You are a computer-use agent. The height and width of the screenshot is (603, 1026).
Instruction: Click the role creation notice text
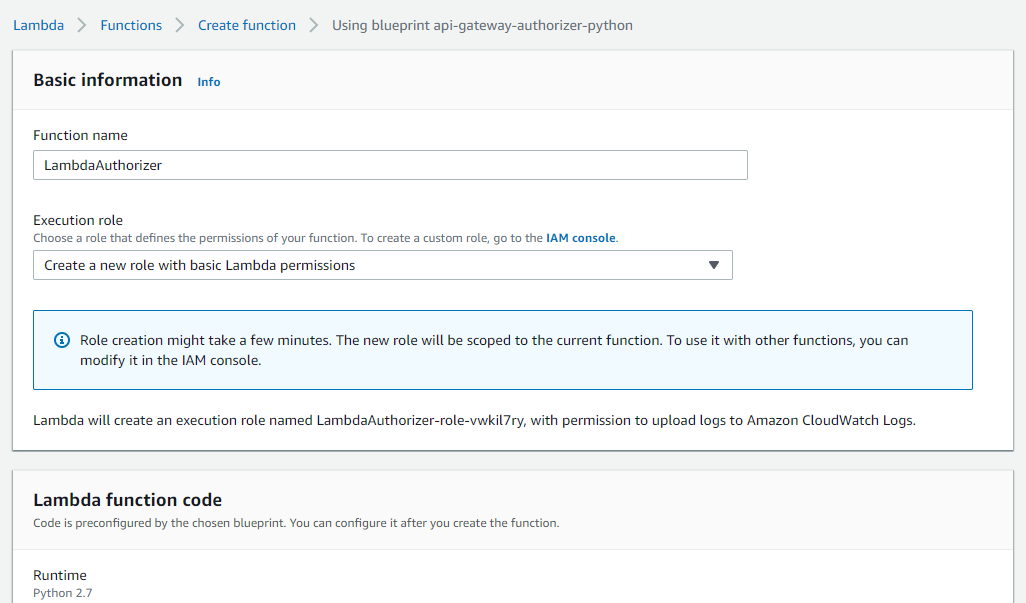[494, 350]
